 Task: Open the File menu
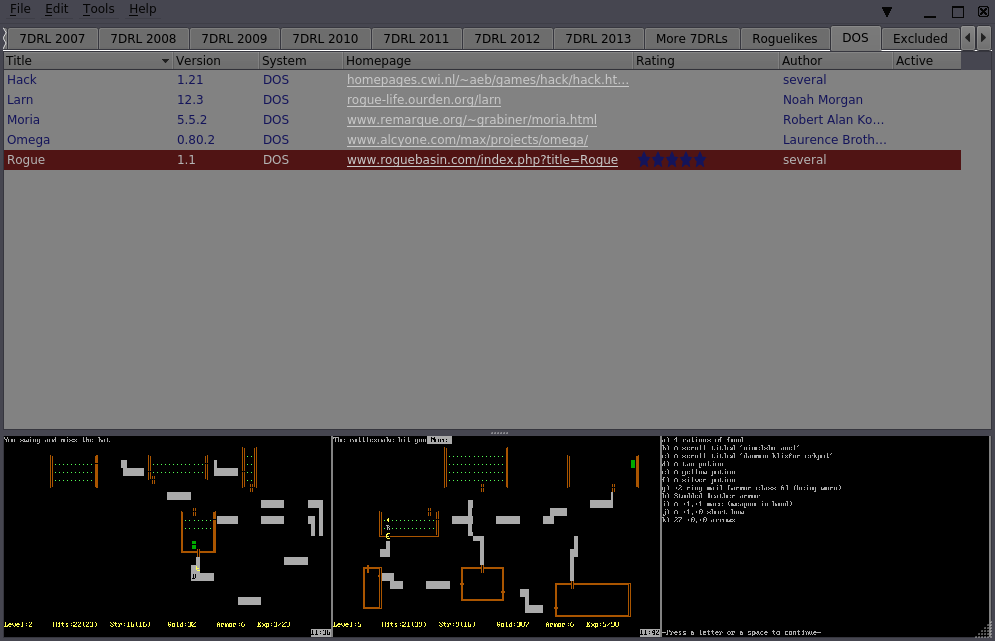pos(20,9)
